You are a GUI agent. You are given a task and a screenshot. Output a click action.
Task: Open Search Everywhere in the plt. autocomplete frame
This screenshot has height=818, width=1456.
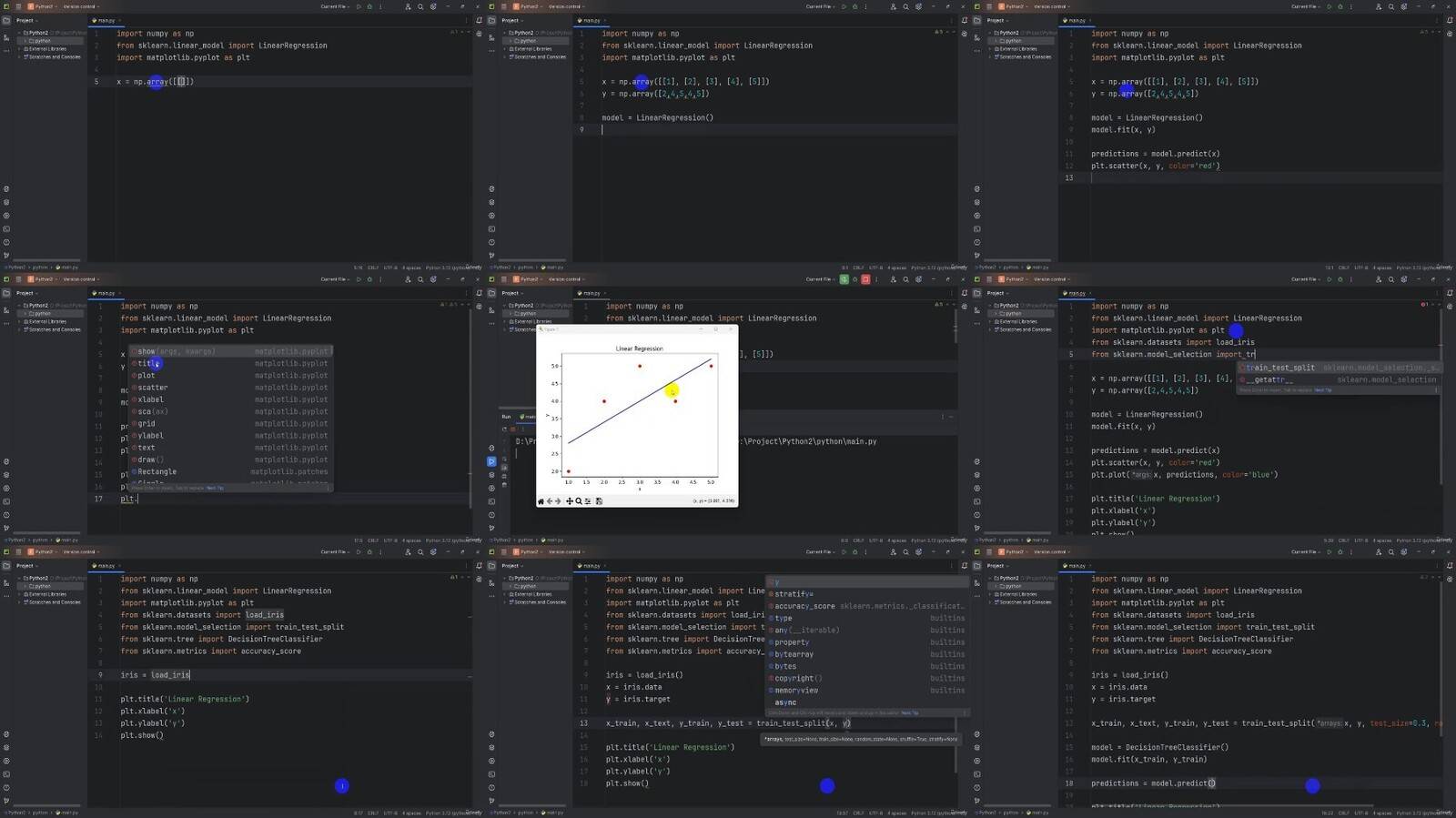point(420,279)
